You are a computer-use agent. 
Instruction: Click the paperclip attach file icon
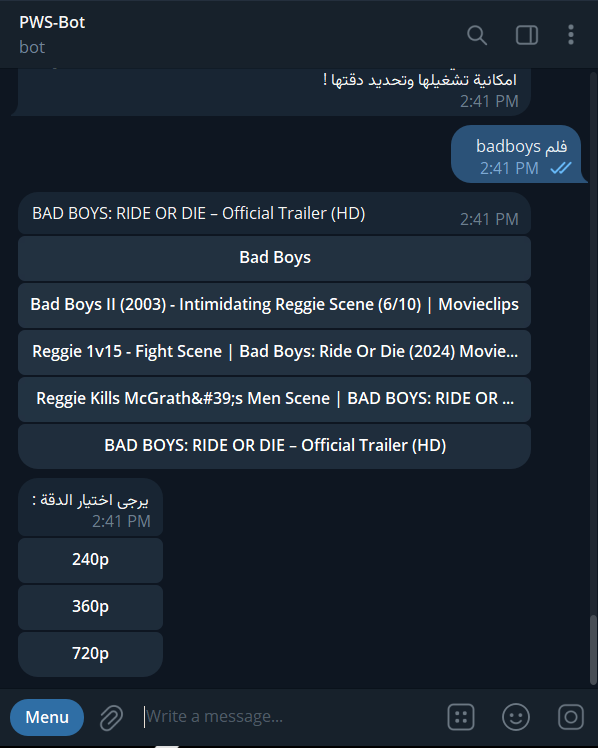pos(111,717)
